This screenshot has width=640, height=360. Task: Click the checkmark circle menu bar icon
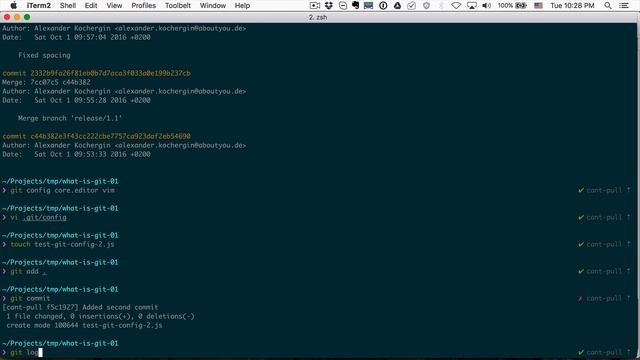click(411, 6)
